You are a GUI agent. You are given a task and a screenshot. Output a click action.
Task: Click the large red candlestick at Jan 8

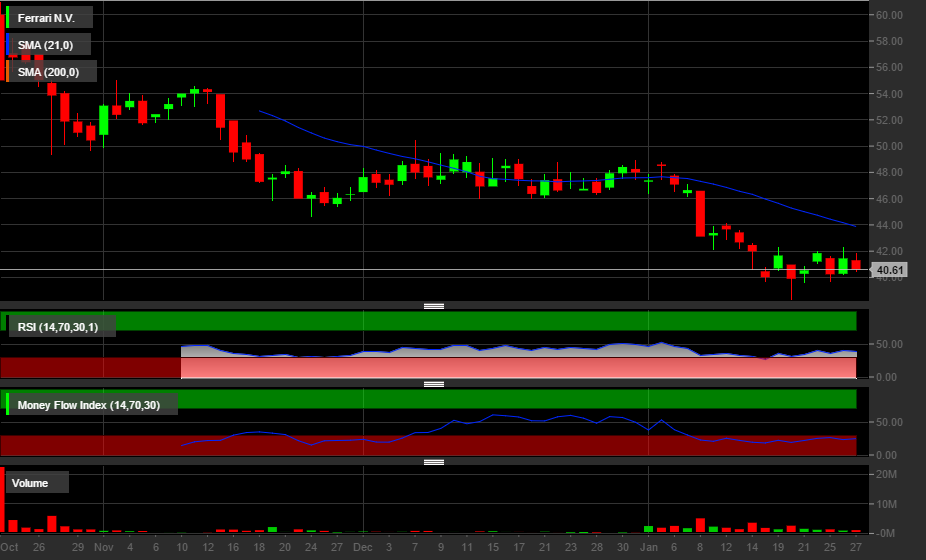tap(700, 214)
